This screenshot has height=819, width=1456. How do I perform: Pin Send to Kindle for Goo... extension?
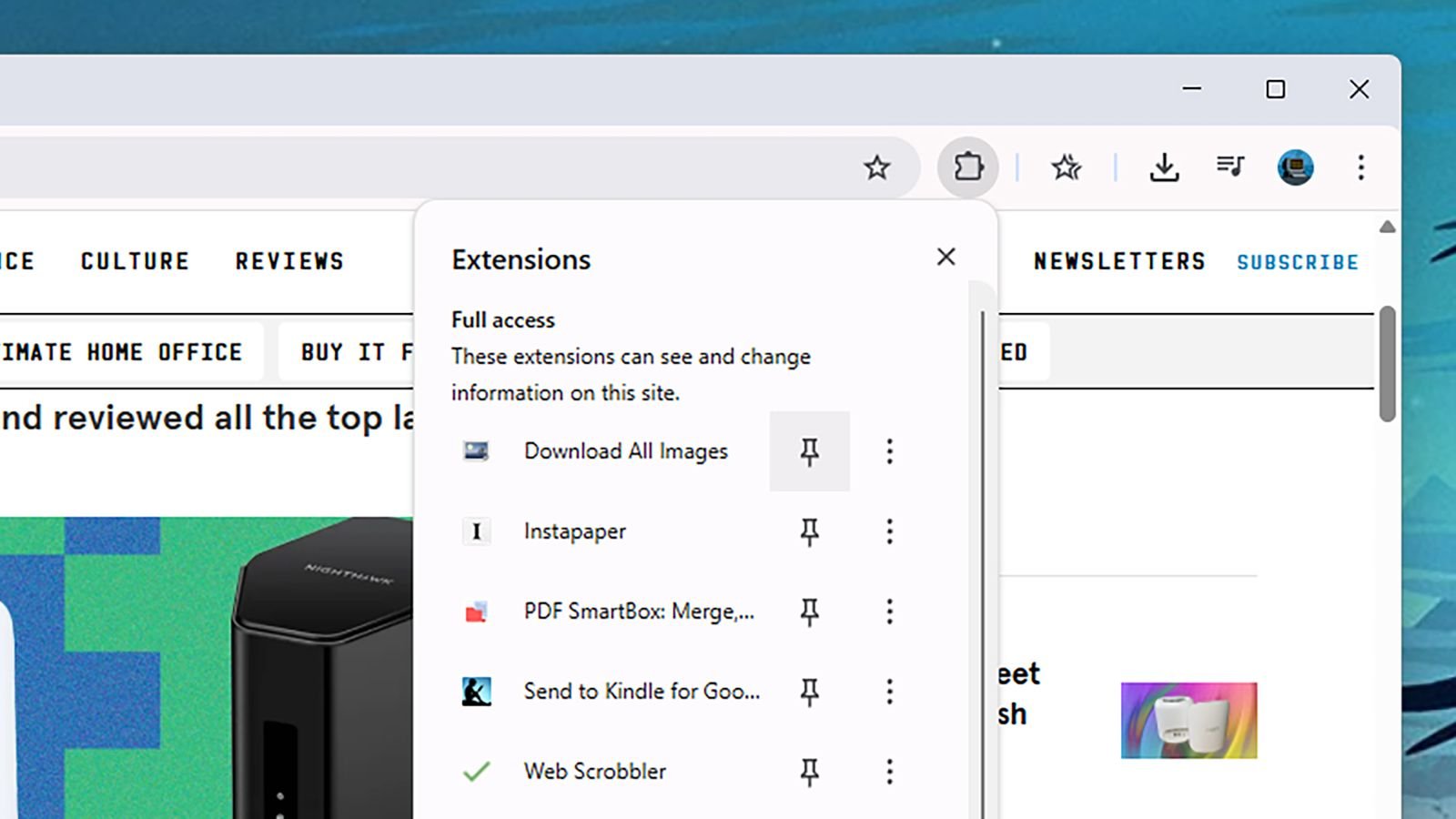pos(810,691)
